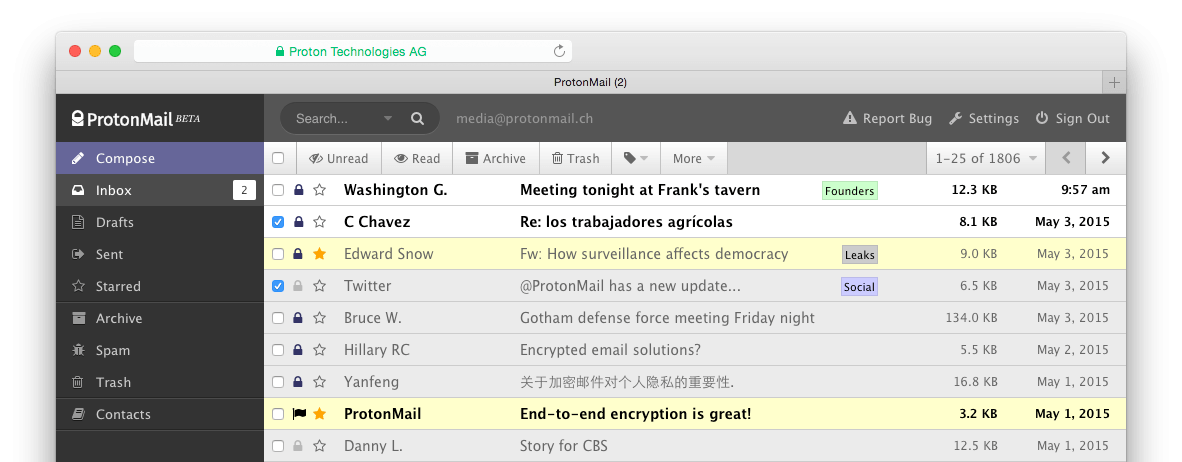Toggle the select-all checkbox in the toolbar
The width and height of the screenshot is (1182, 462).
278,158
